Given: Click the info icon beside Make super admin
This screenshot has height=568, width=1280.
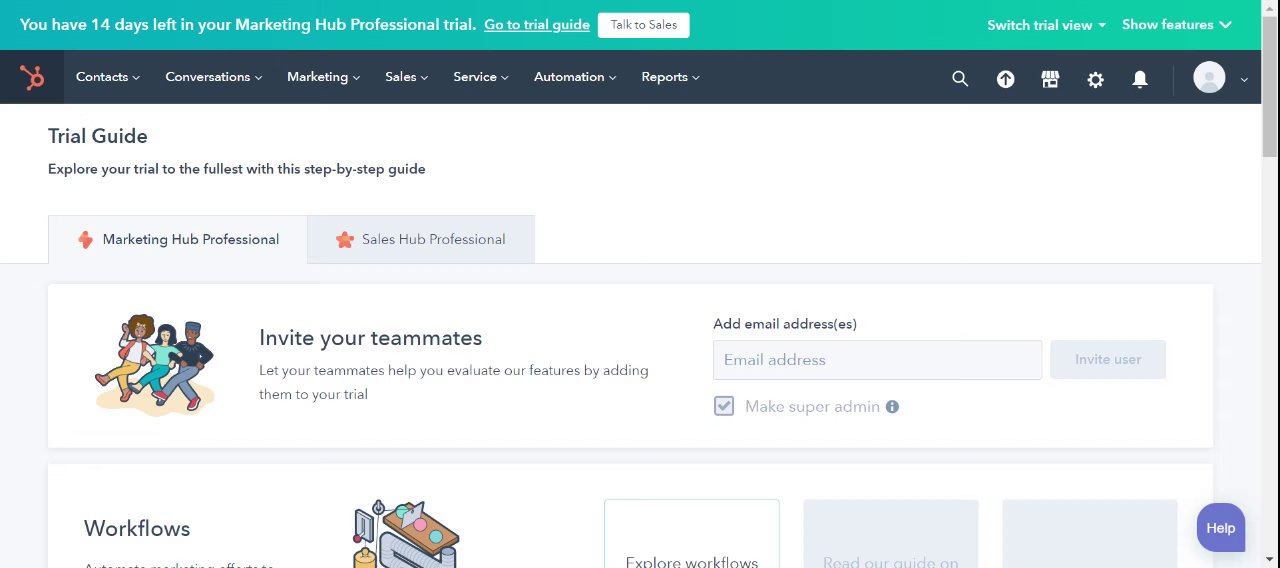Looking at the screenshot, I should click(x=892, y=406).
